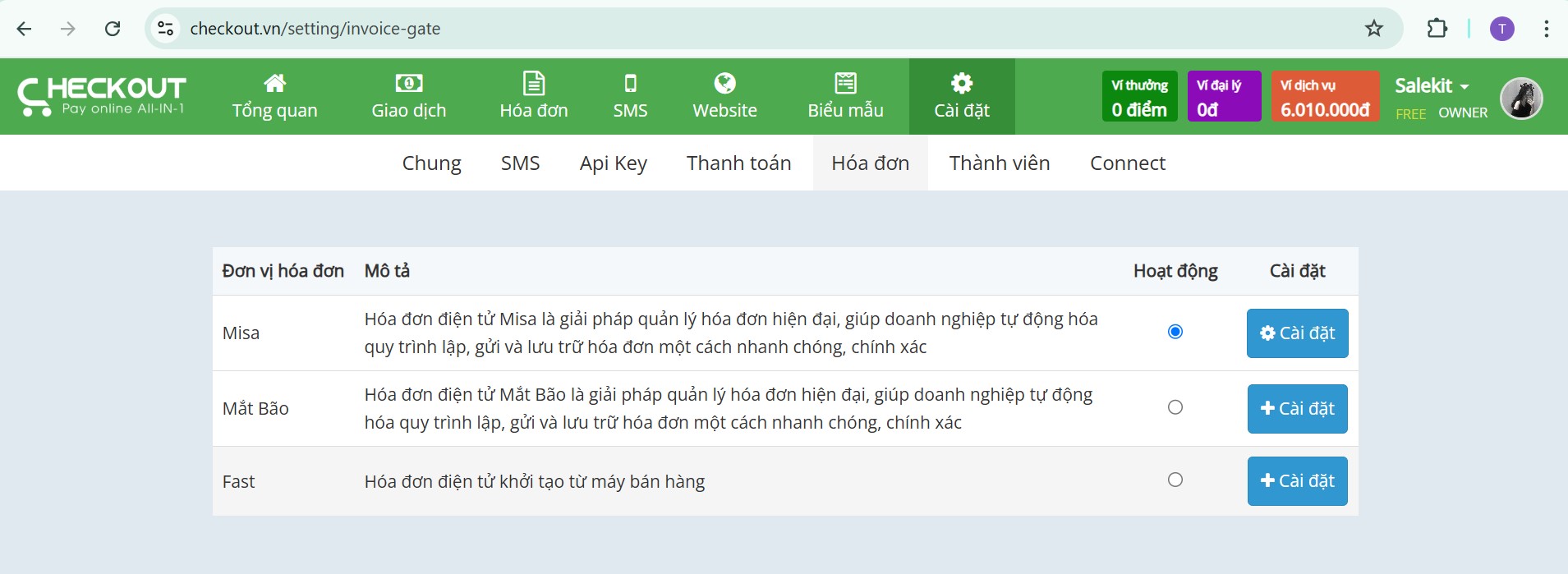
Task: Open Chrome three-dot menu
Action: coord(1546,29)
